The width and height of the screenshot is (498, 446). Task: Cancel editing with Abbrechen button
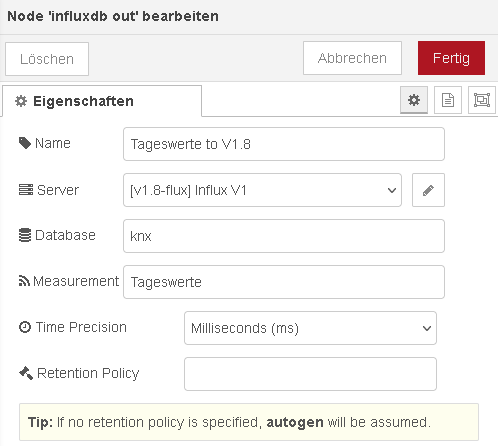click(352, 58)
